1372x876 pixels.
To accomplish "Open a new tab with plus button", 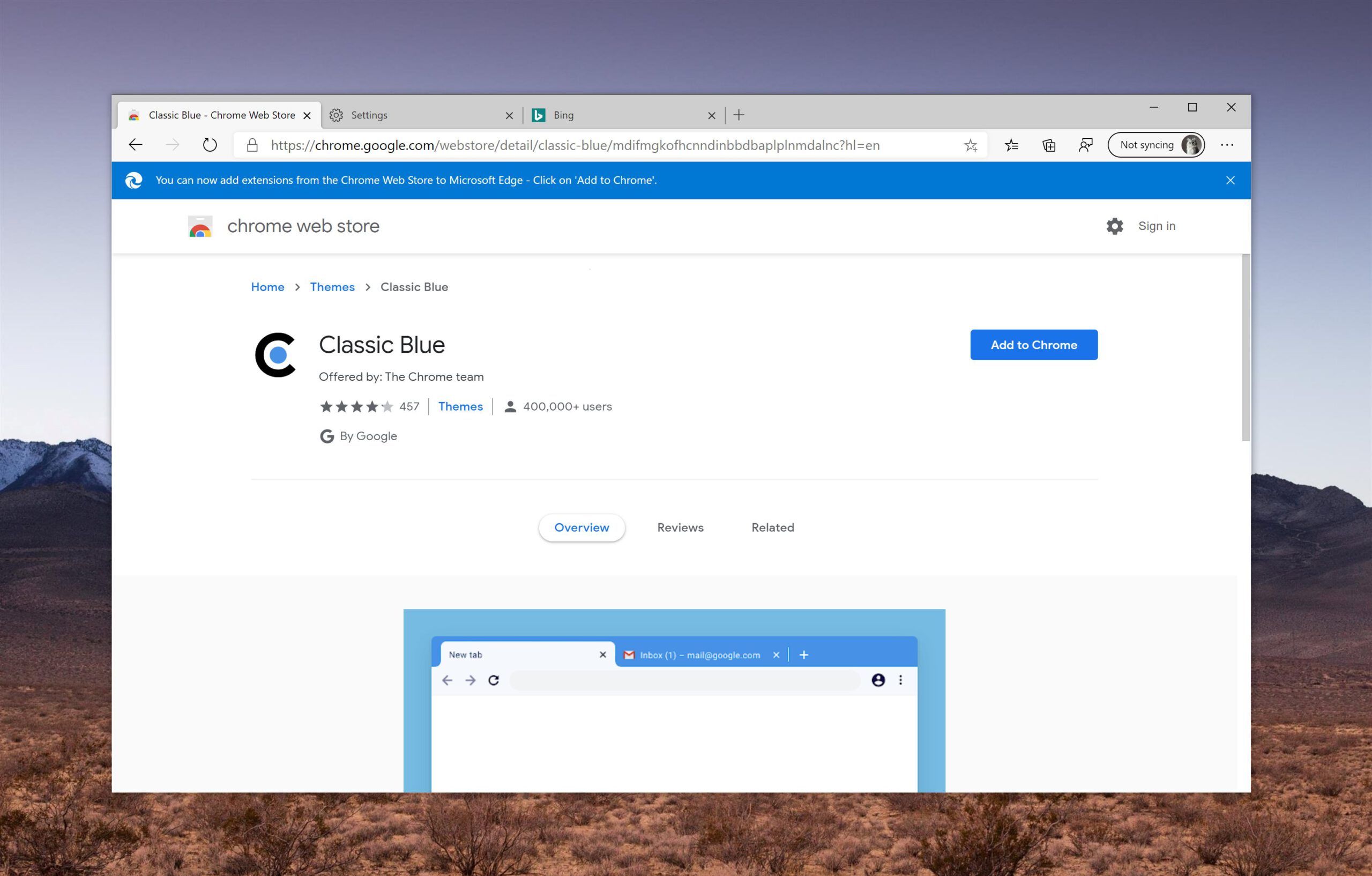I will coord(739,115).
